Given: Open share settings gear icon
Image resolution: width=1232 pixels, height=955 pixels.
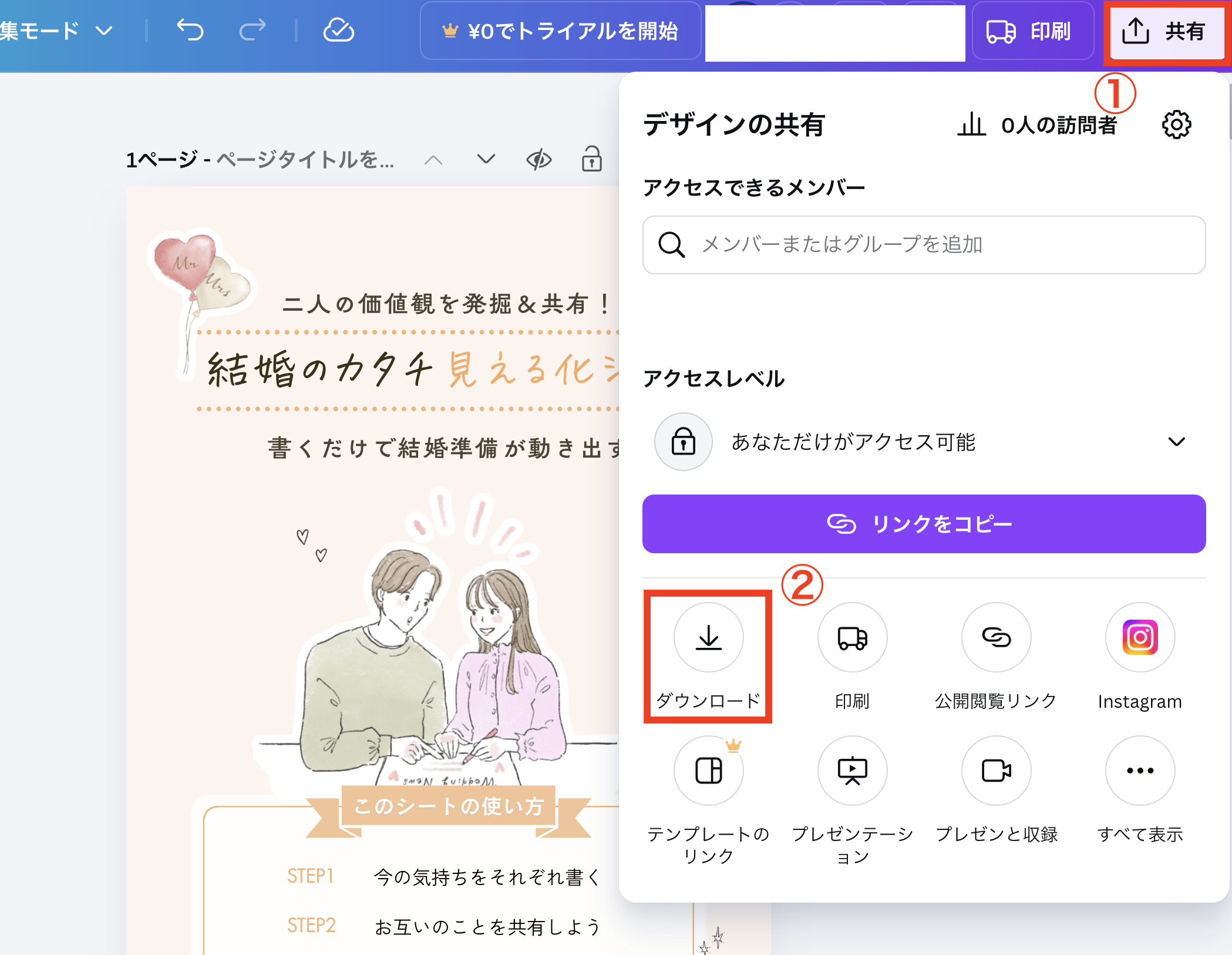Looking at the screenshot, I should click(1176, 125).
